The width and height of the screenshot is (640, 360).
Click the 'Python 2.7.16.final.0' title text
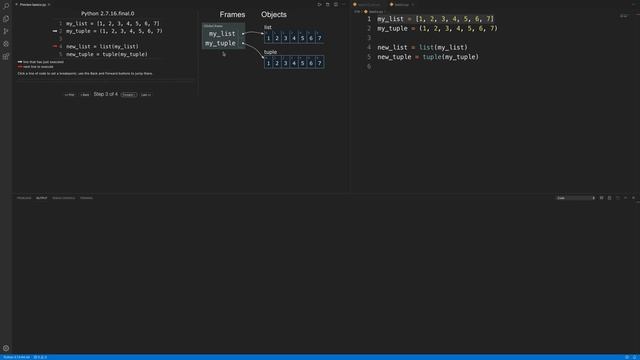click(x=108, y=13)
